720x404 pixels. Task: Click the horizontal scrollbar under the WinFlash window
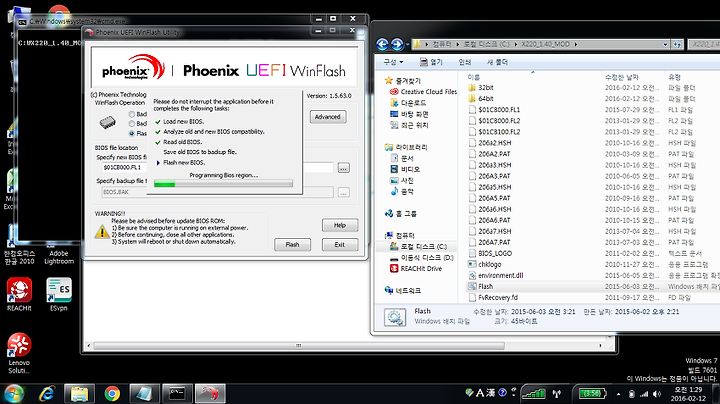[299, 345]
